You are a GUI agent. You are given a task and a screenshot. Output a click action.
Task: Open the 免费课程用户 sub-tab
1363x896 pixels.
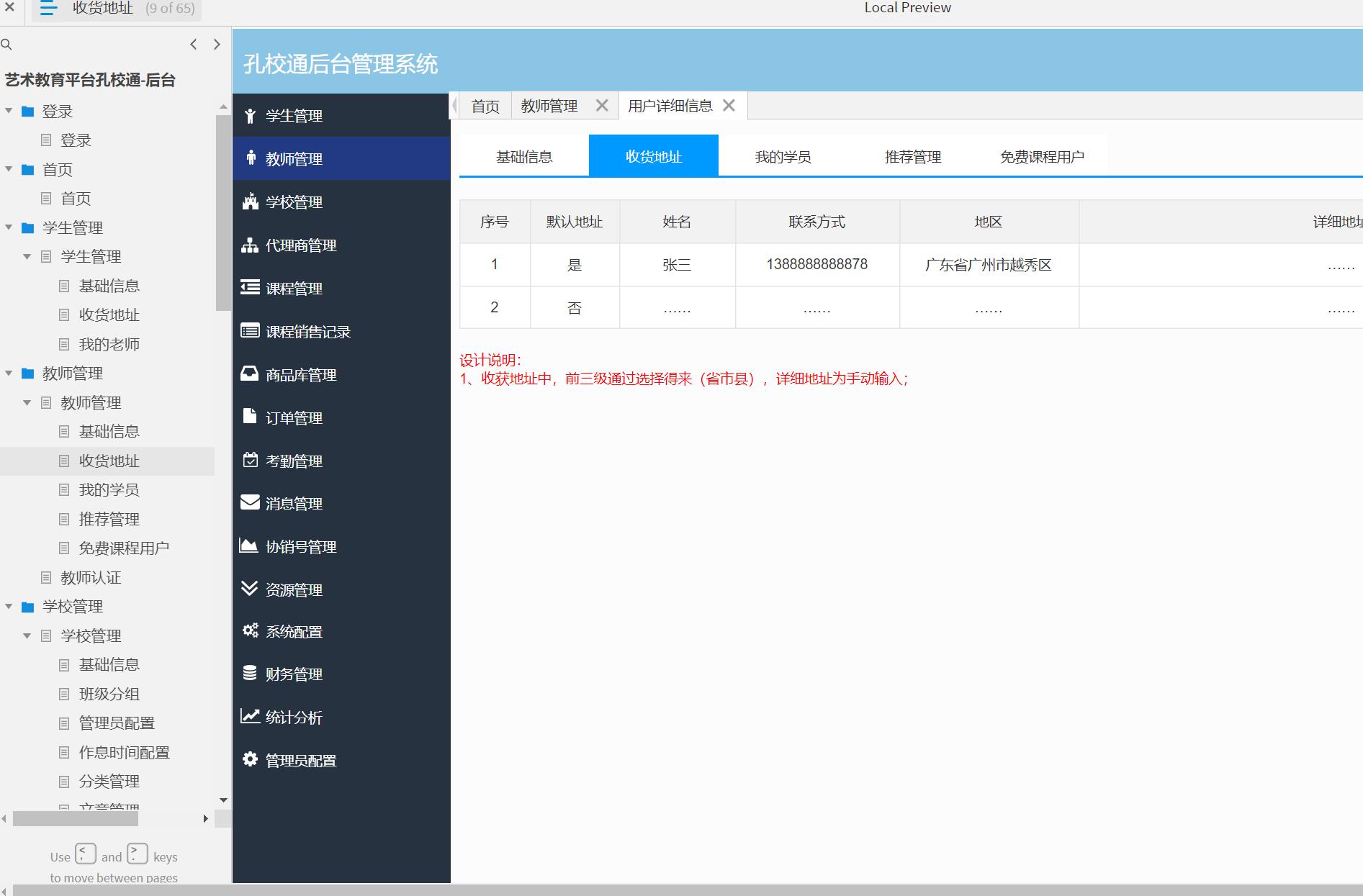pos(1043,156)
